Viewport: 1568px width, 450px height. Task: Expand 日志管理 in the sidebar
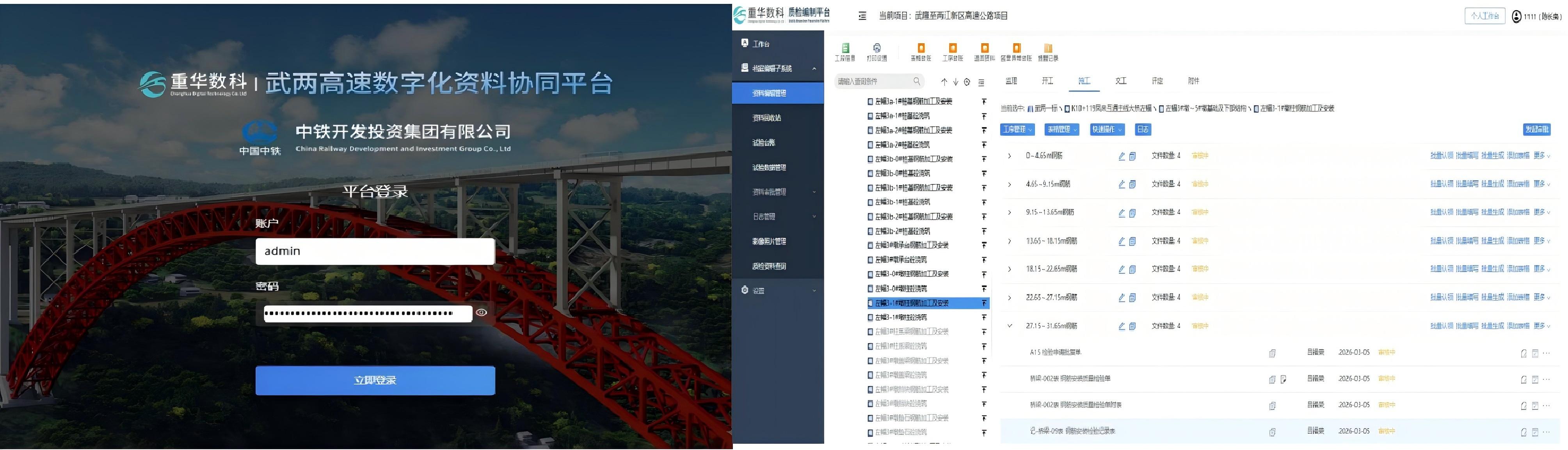coord(778,216)
